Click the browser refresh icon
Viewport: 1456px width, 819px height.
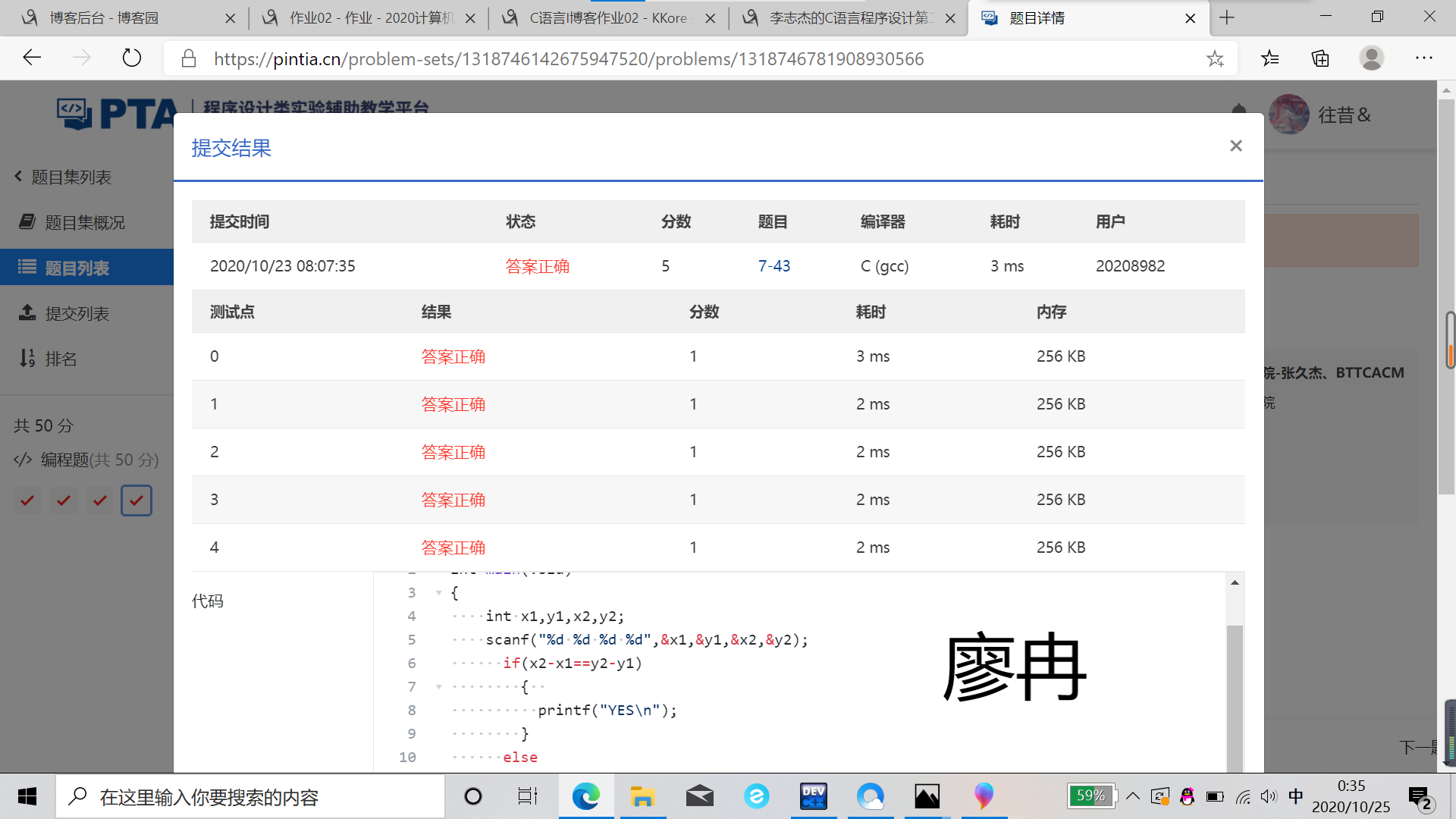132,58
